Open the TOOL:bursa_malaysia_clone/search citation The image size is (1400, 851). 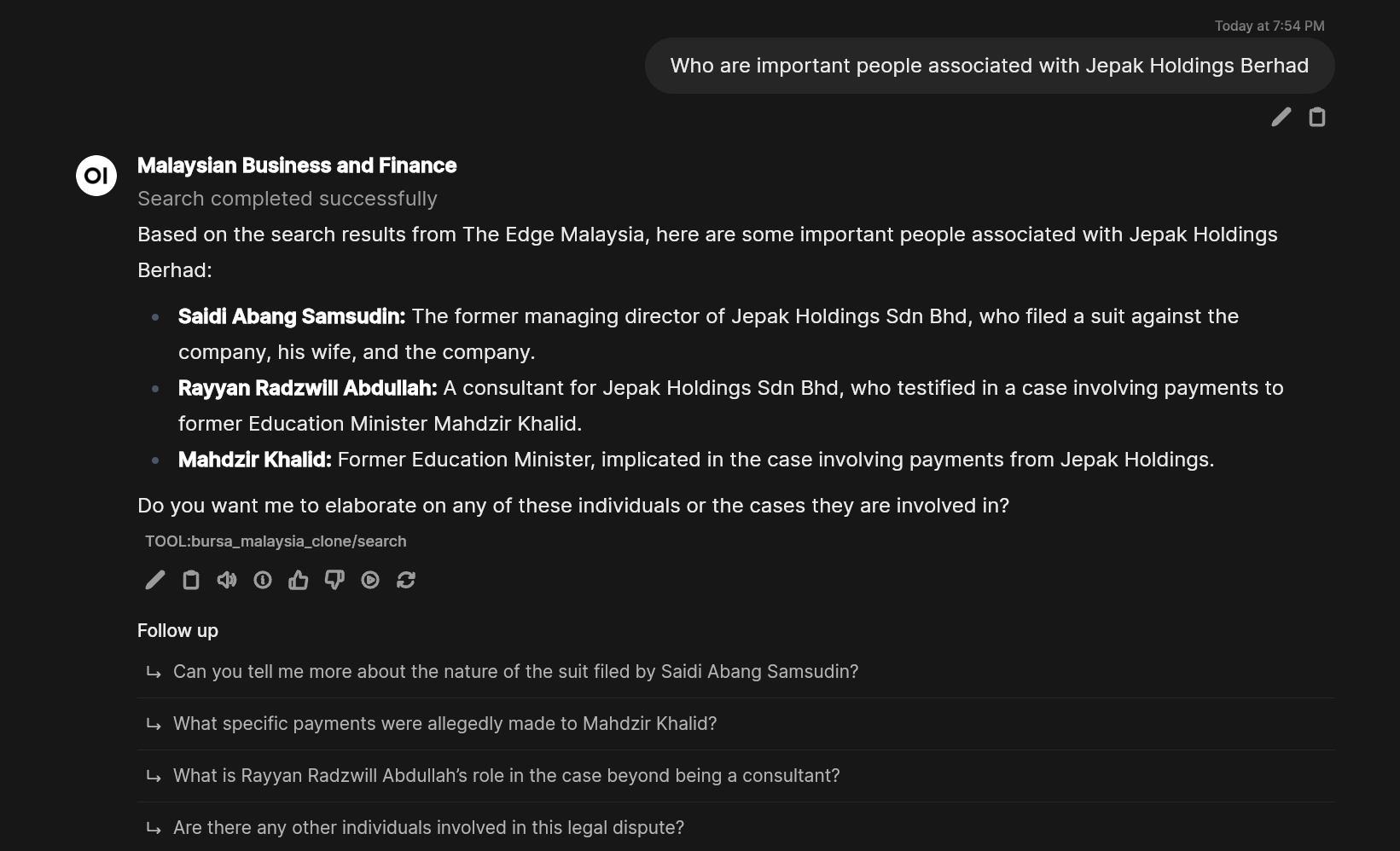(276, 541)
